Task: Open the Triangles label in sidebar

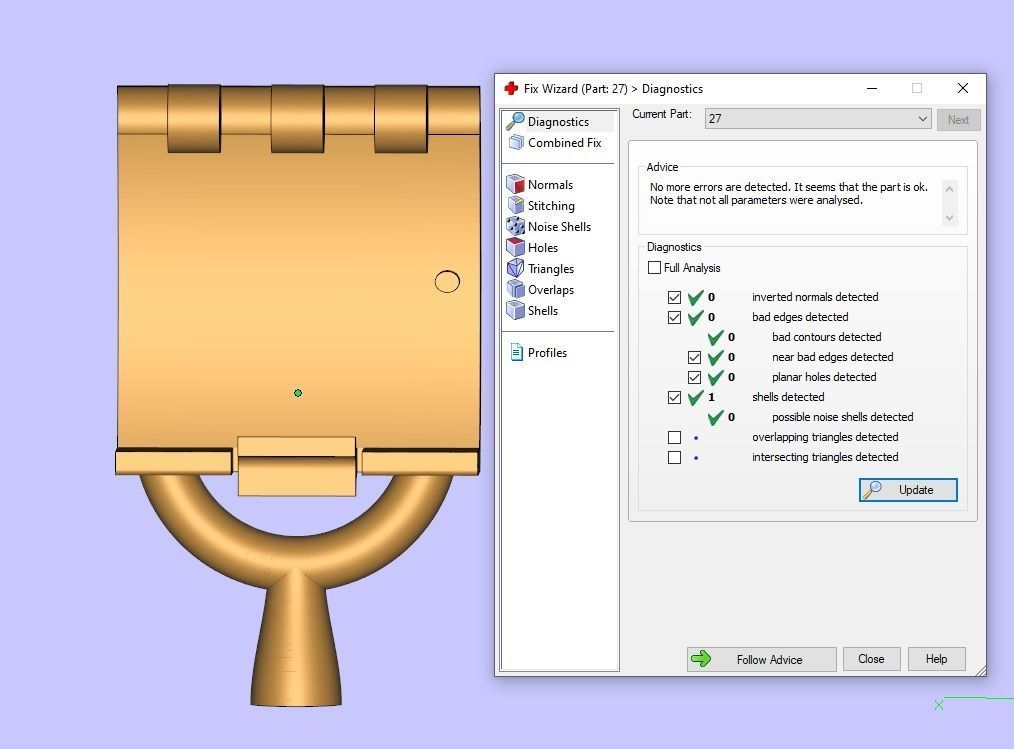Action: point(551,268)
